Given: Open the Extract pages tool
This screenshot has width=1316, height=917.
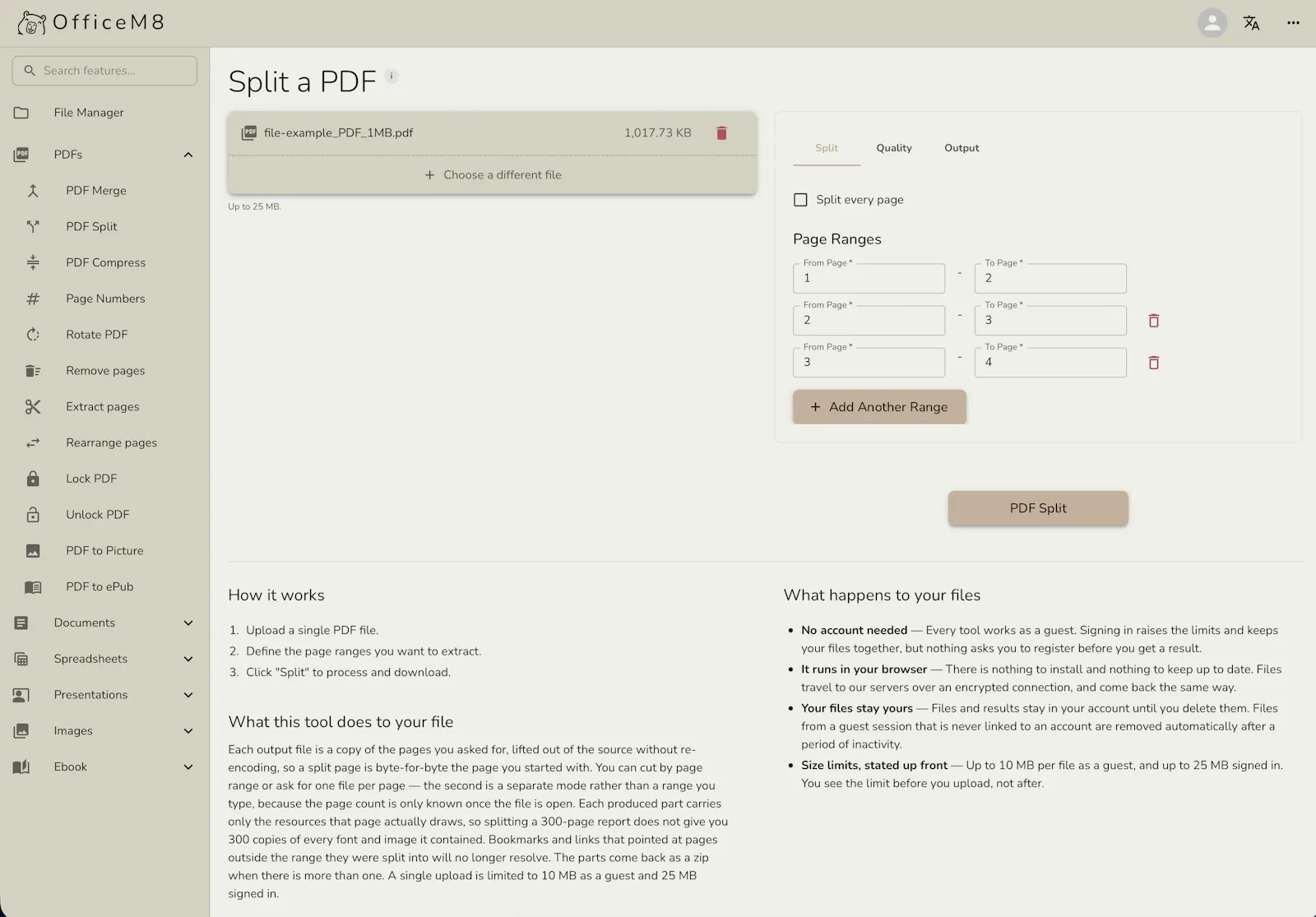Looking at the screenshot, I should 104,406.
